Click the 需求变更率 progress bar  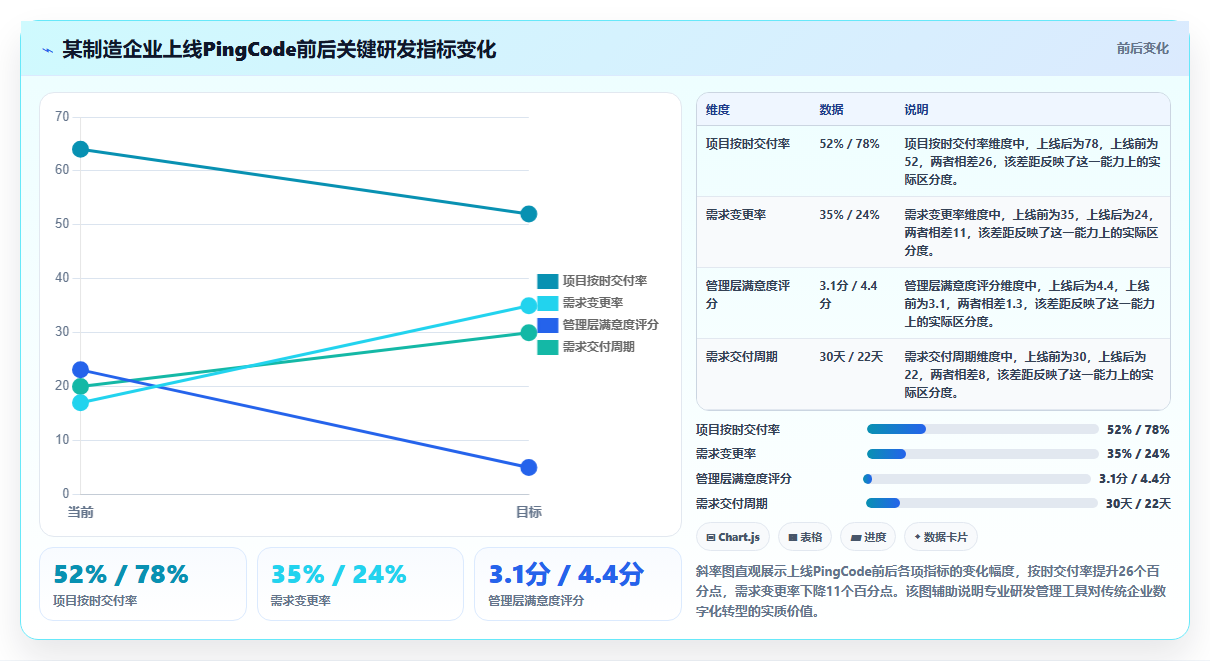pyautogui.click(x=982, y=454)
